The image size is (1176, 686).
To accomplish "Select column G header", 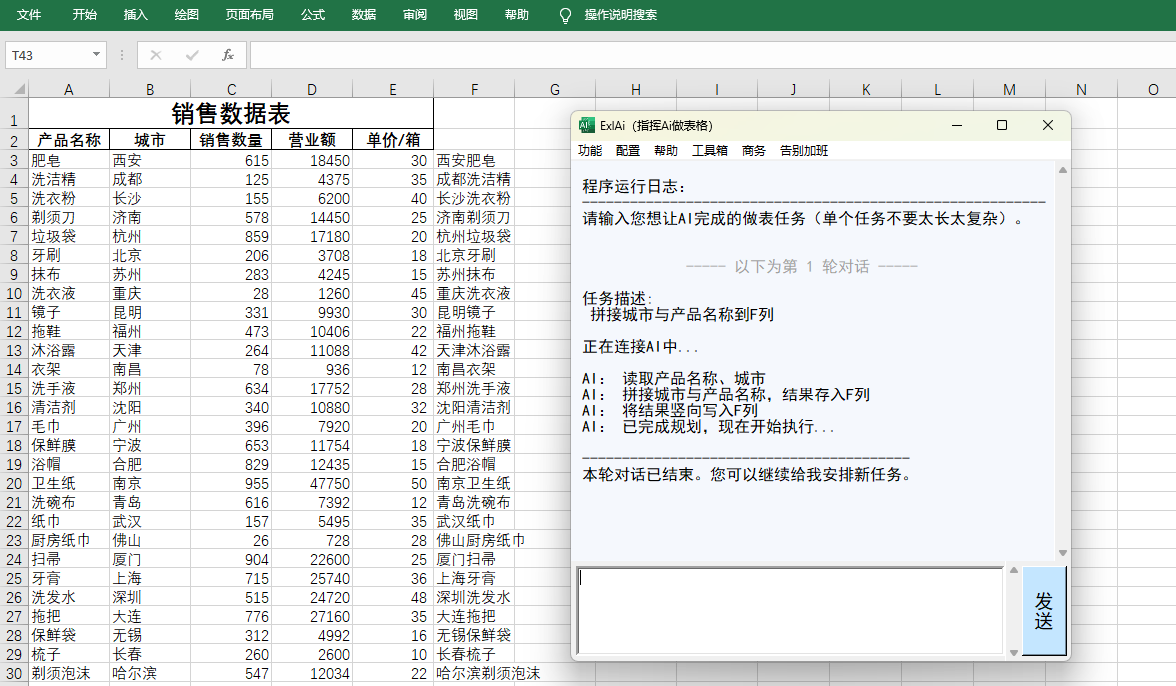I will coord(555,89).
